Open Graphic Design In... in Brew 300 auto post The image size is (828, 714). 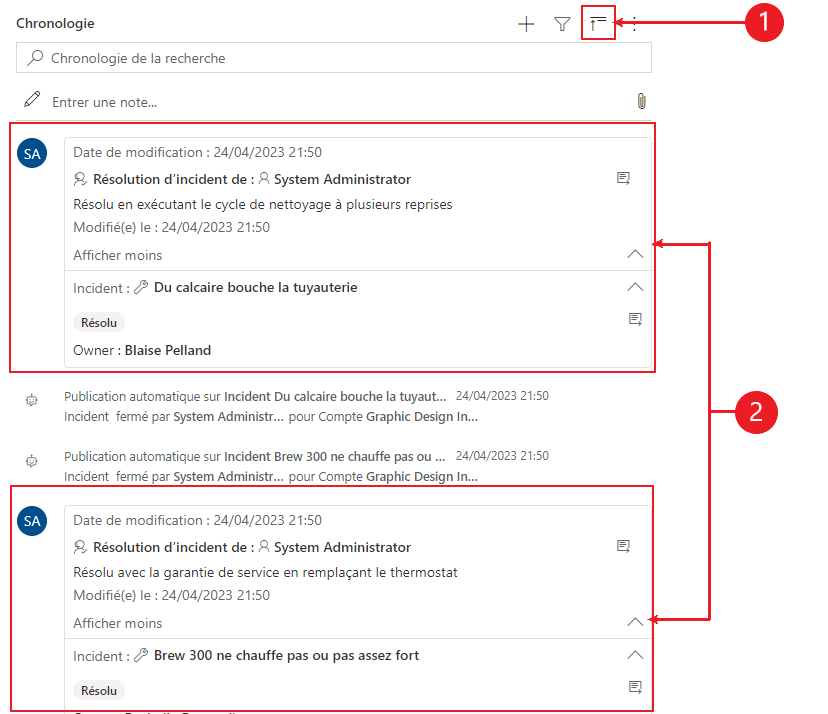(422, 476)
